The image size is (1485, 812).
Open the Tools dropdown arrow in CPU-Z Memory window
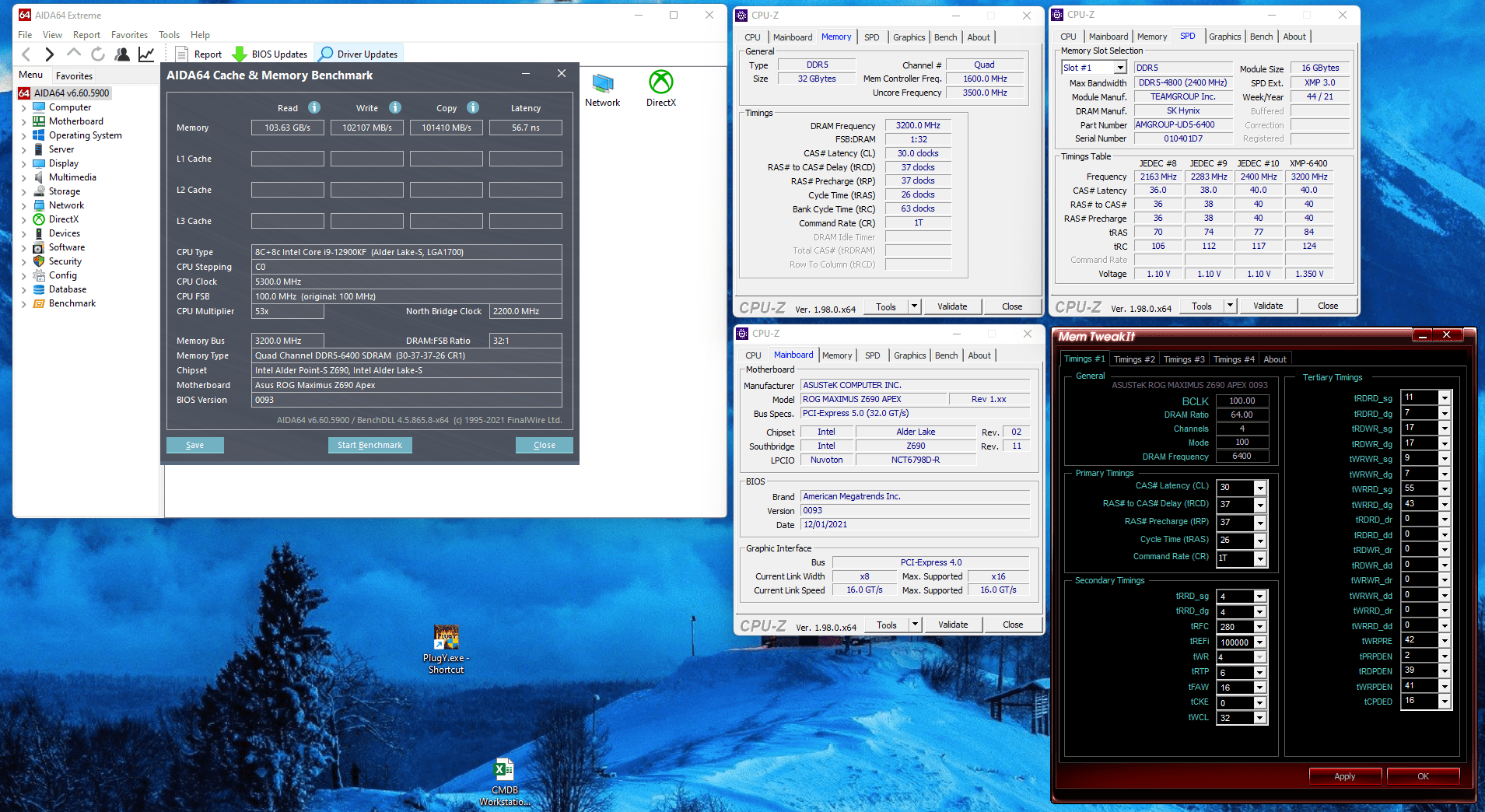pyautogui.click(x=915, y=306)
